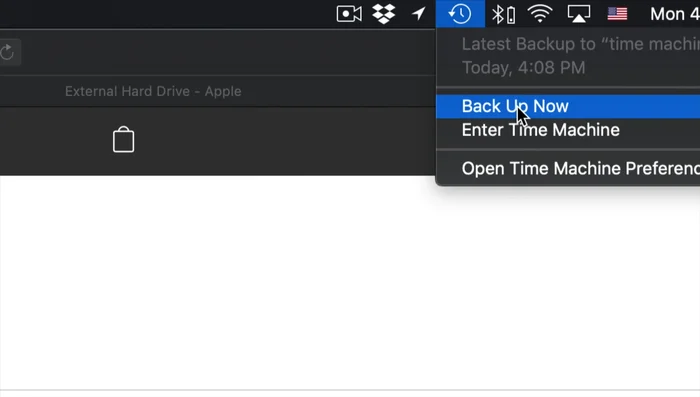Select Back Up Now
This screenshot has height=397, width=700.
(568, 106)
